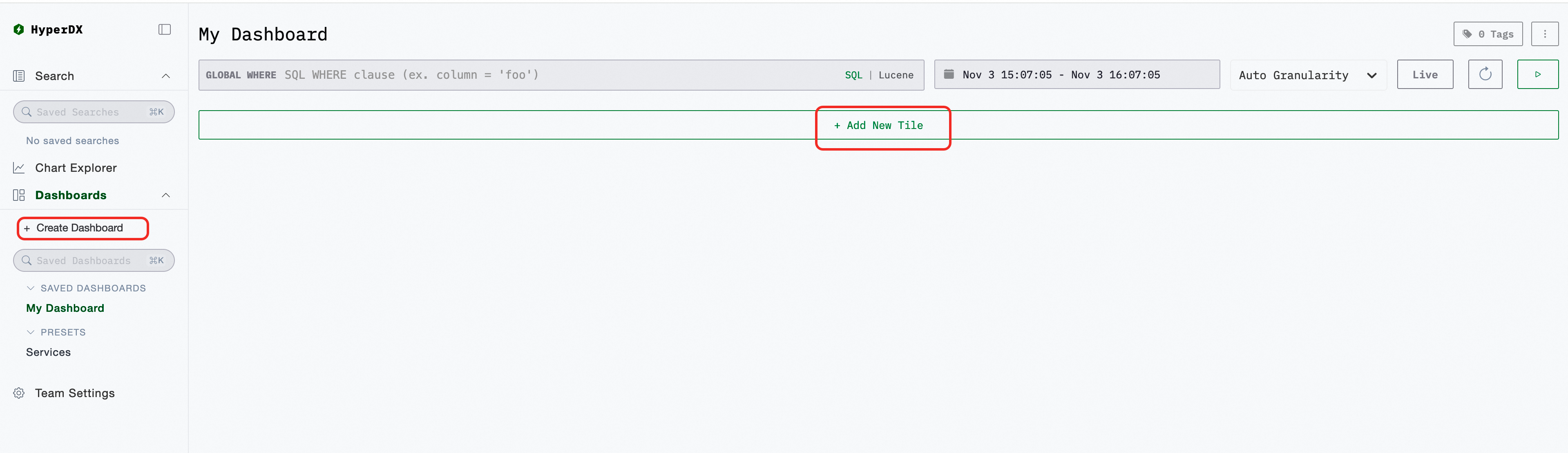Open the Services preset dashboard

48,352
